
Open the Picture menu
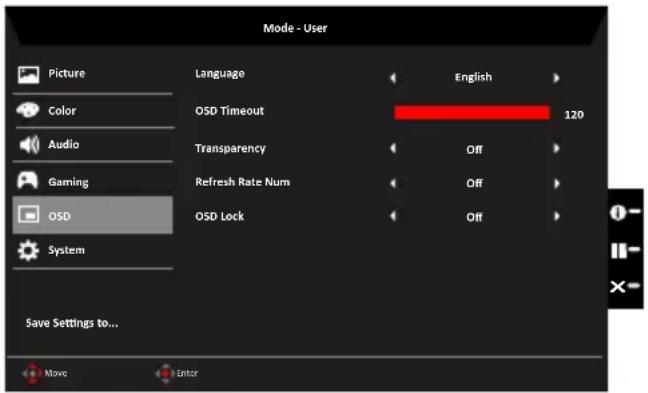[93, 74]
